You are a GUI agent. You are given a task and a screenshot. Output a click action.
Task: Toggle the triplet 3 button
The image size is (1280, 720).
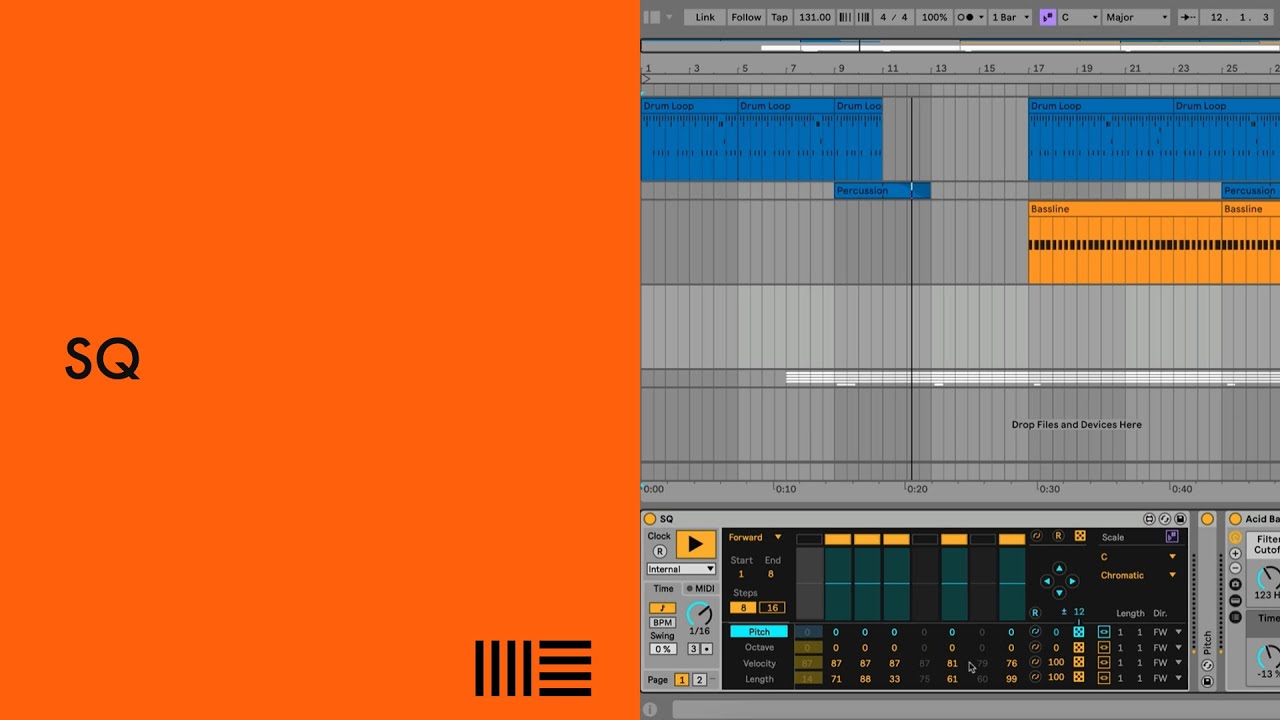click(693, 649)
